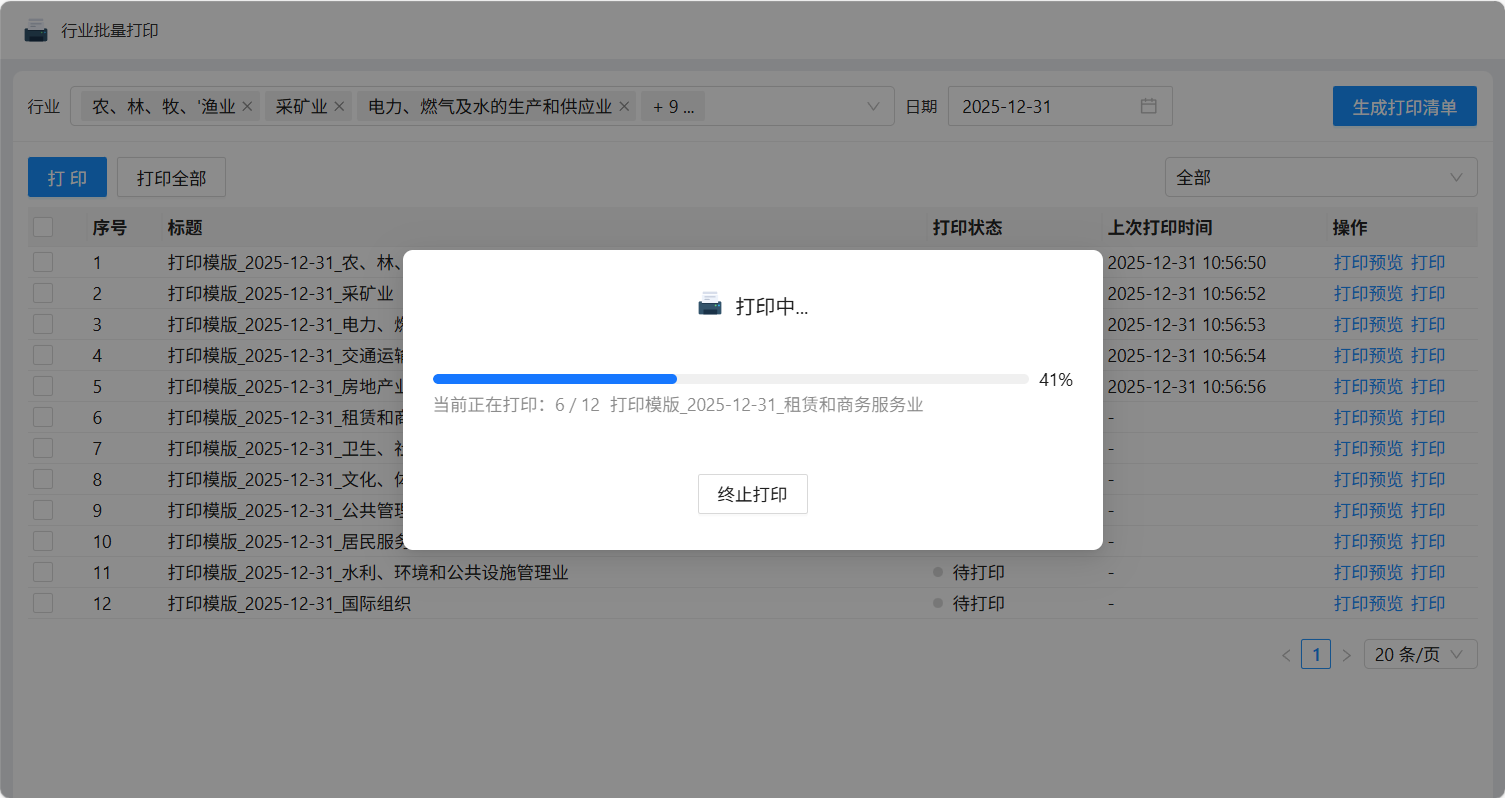Select the checkbox for row 12 国际组织
The image size is (1505, 798).
pos(43,603)
